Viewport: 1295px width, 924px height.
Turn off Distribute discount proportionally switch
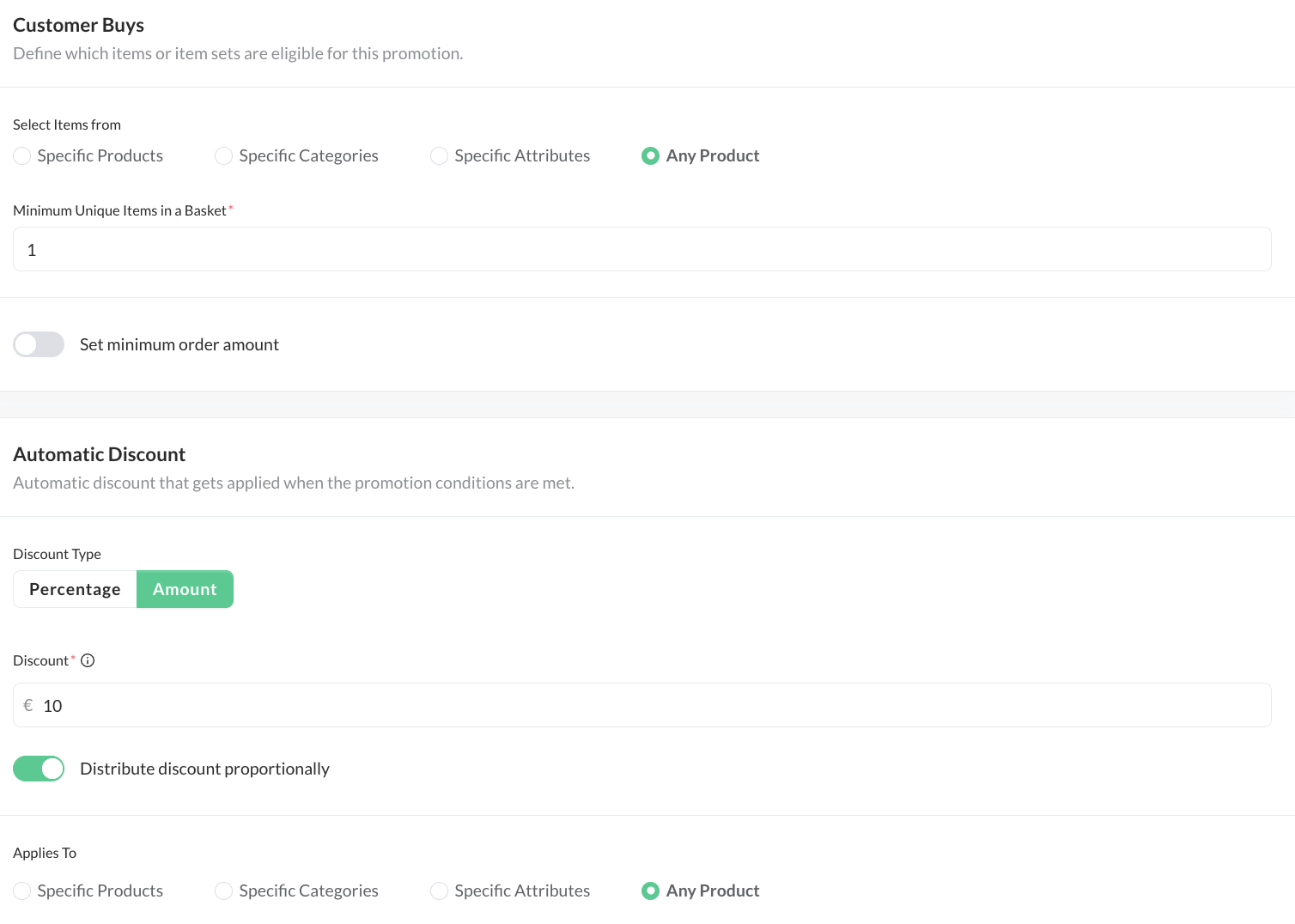tap(39, 769)
